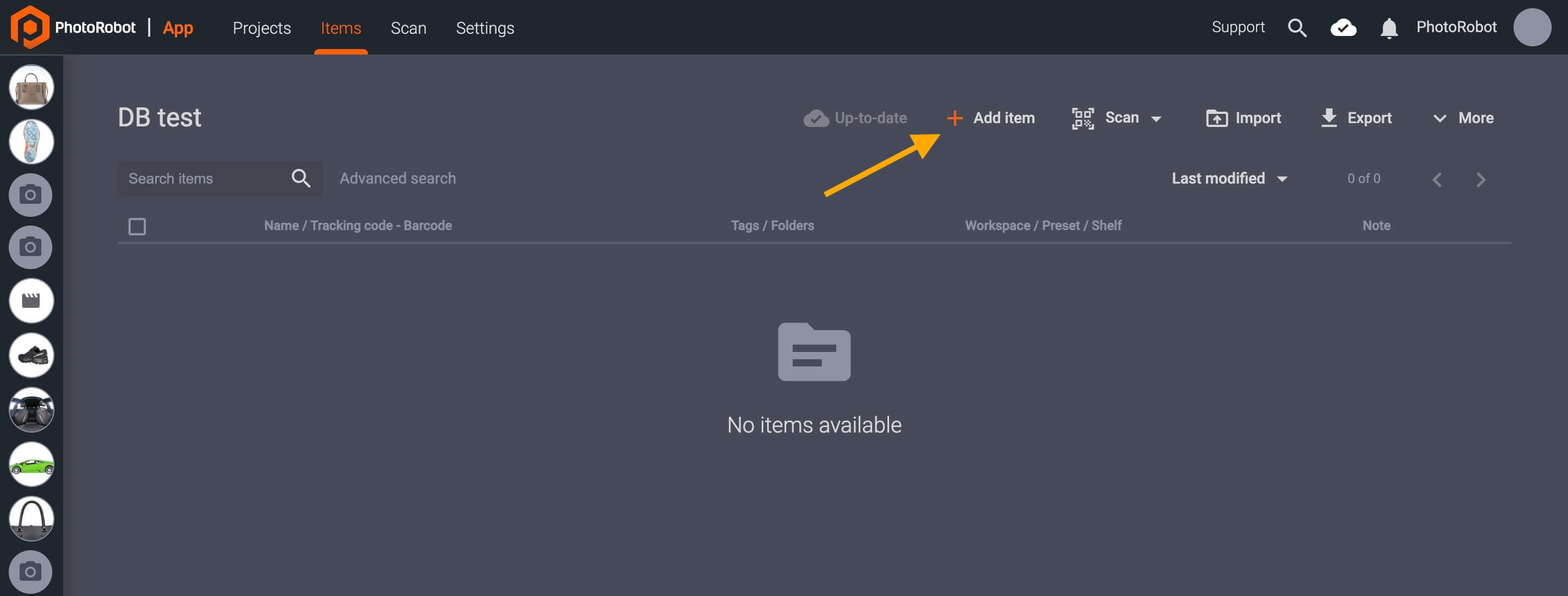This screenshot has height=596, width=1568.
Task: Open Advanced search panel
Action: 397,178
